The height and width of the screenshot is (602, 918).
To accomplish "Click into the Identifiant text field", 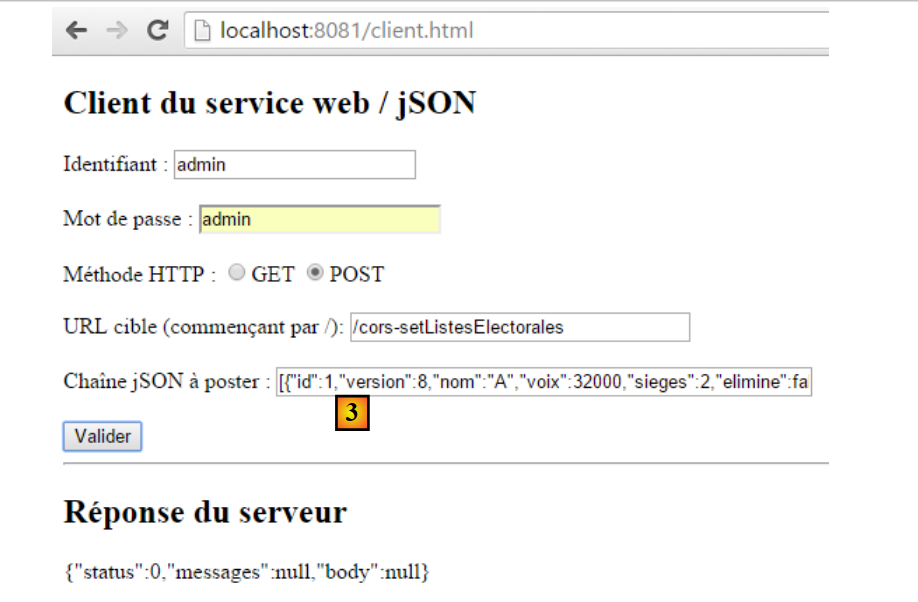I will point(294,165).
